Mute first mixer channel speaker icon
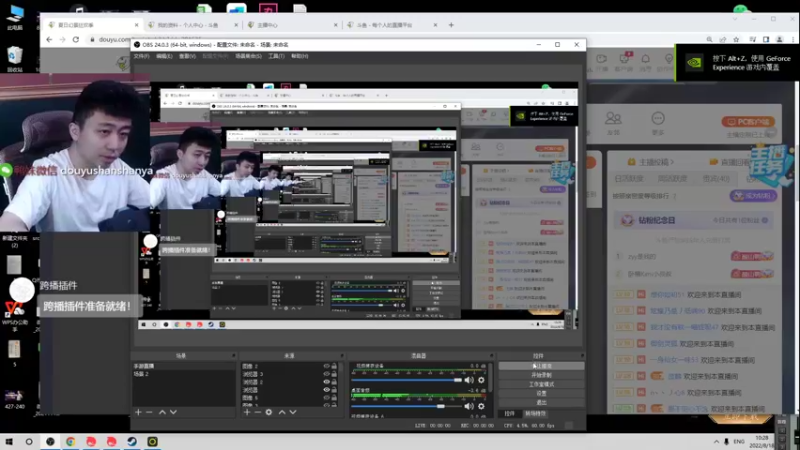The width and height of the screenshot is (800, 450). pyautogui.click(x=469, y=380)
